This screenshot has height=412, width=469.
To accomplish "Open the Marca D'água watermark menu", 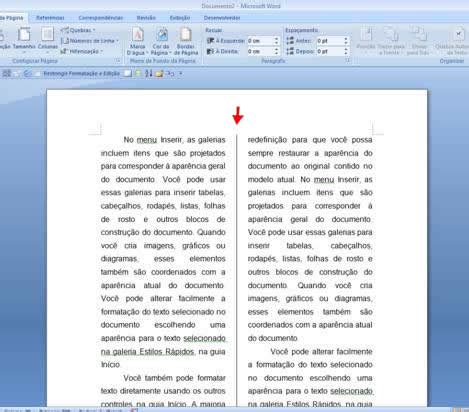I will coord(137,41).
